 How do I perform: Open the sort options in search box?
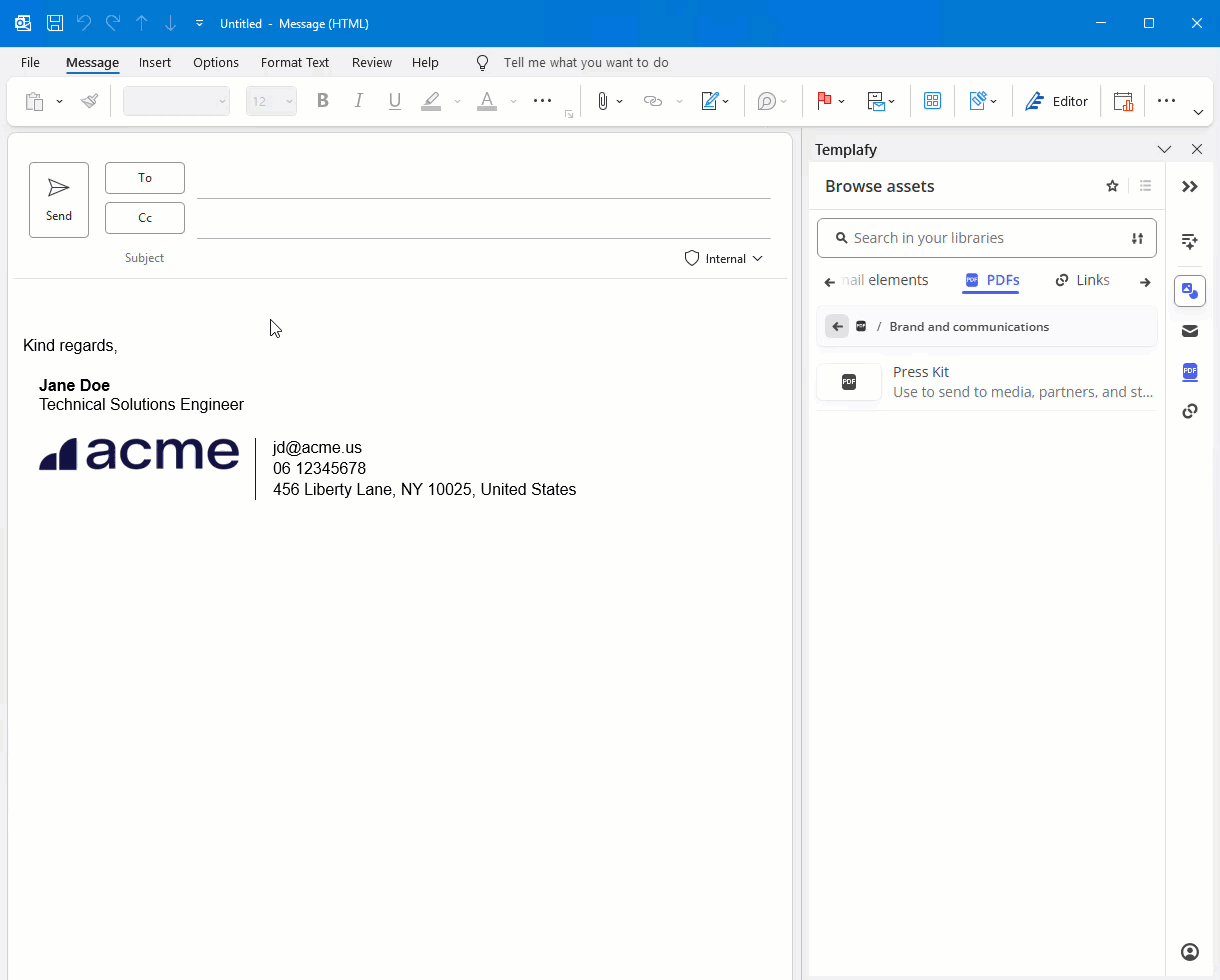[1137, 238]
